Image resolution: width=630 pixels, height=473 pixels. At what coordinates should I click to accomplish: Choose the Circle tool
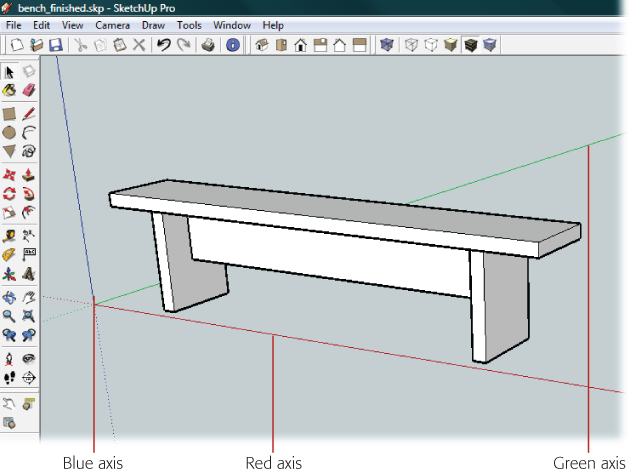click(x=10, y=132)
